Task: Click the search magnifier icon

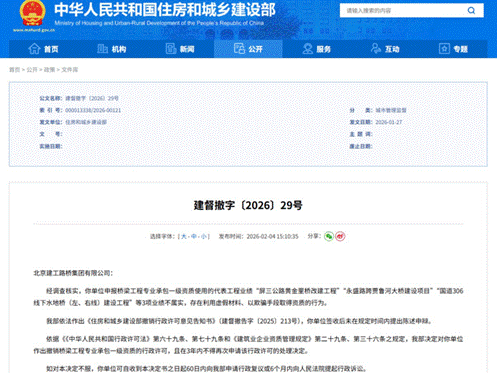Action: coord(471,10)
